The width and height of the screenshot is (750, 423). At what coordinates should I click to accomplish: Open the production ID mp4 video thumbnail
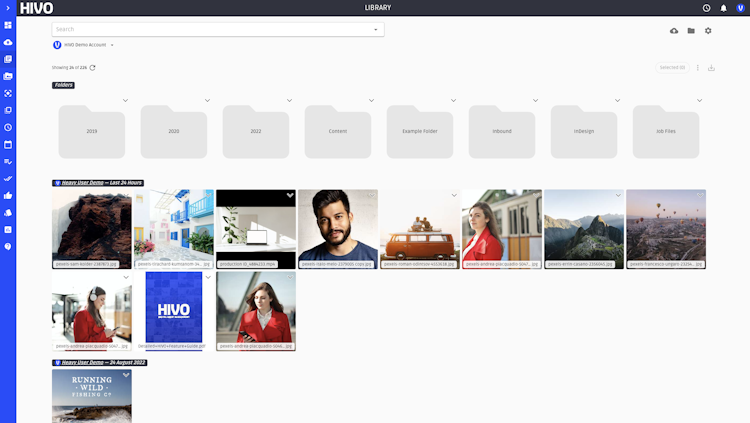pyautogui.click(x=256, y=229)
